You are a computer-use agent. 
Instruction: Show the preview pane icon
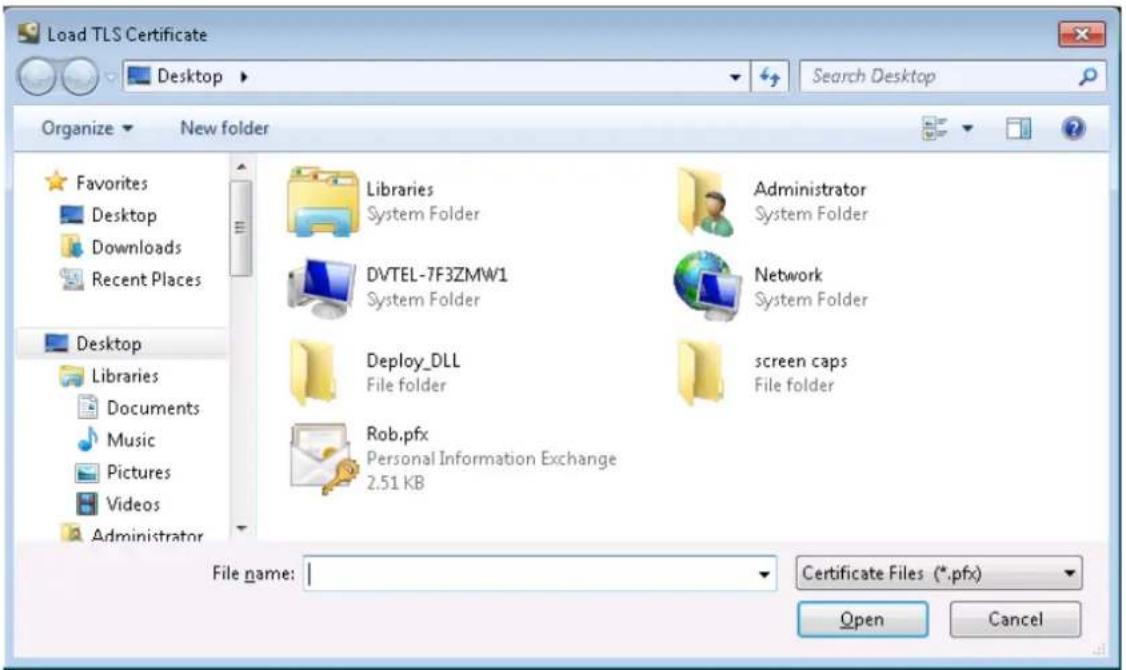click(1018, 129)
